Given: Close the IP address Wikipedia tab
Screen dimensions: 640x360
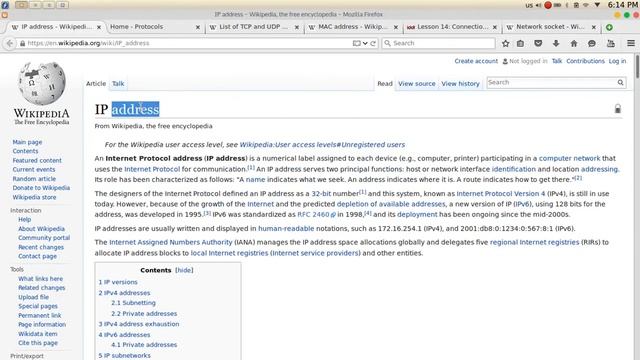Looking at the screenshot, I should [x=99, y=27].
